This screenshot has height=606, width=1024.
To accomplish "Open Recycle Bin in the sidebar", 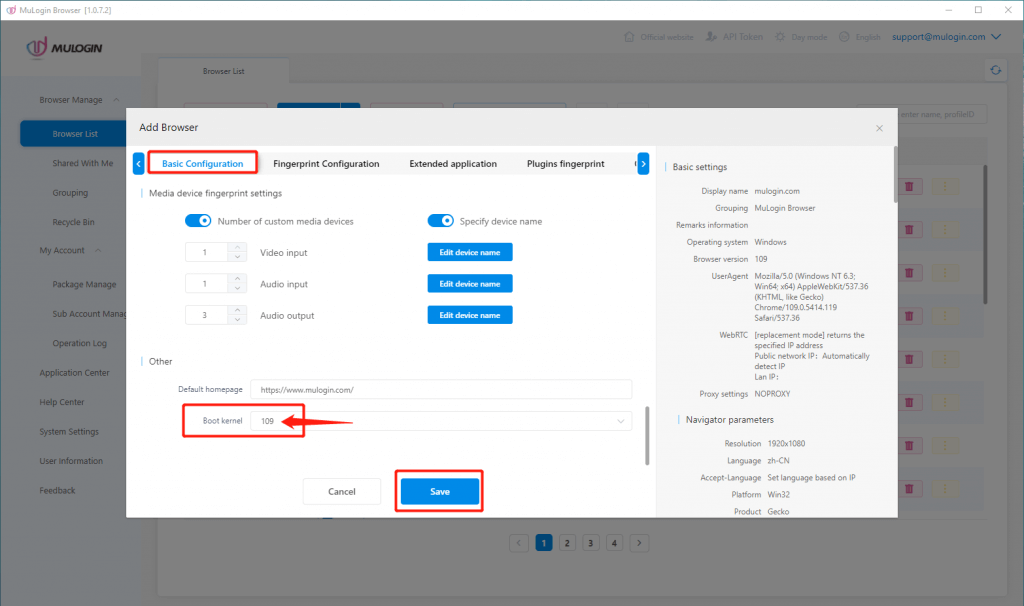I will pyautogui.click(x=73, y=222).
